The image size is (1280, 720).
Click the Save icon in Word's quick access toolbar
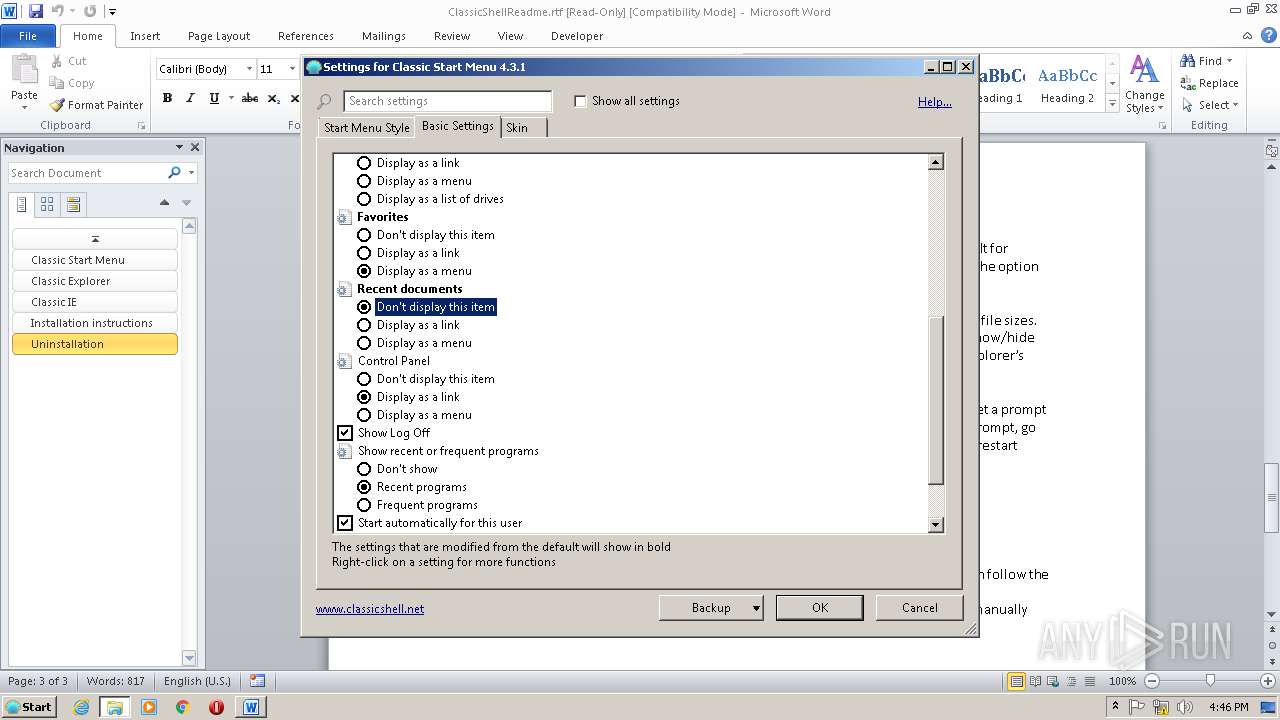tap(36, 11)
